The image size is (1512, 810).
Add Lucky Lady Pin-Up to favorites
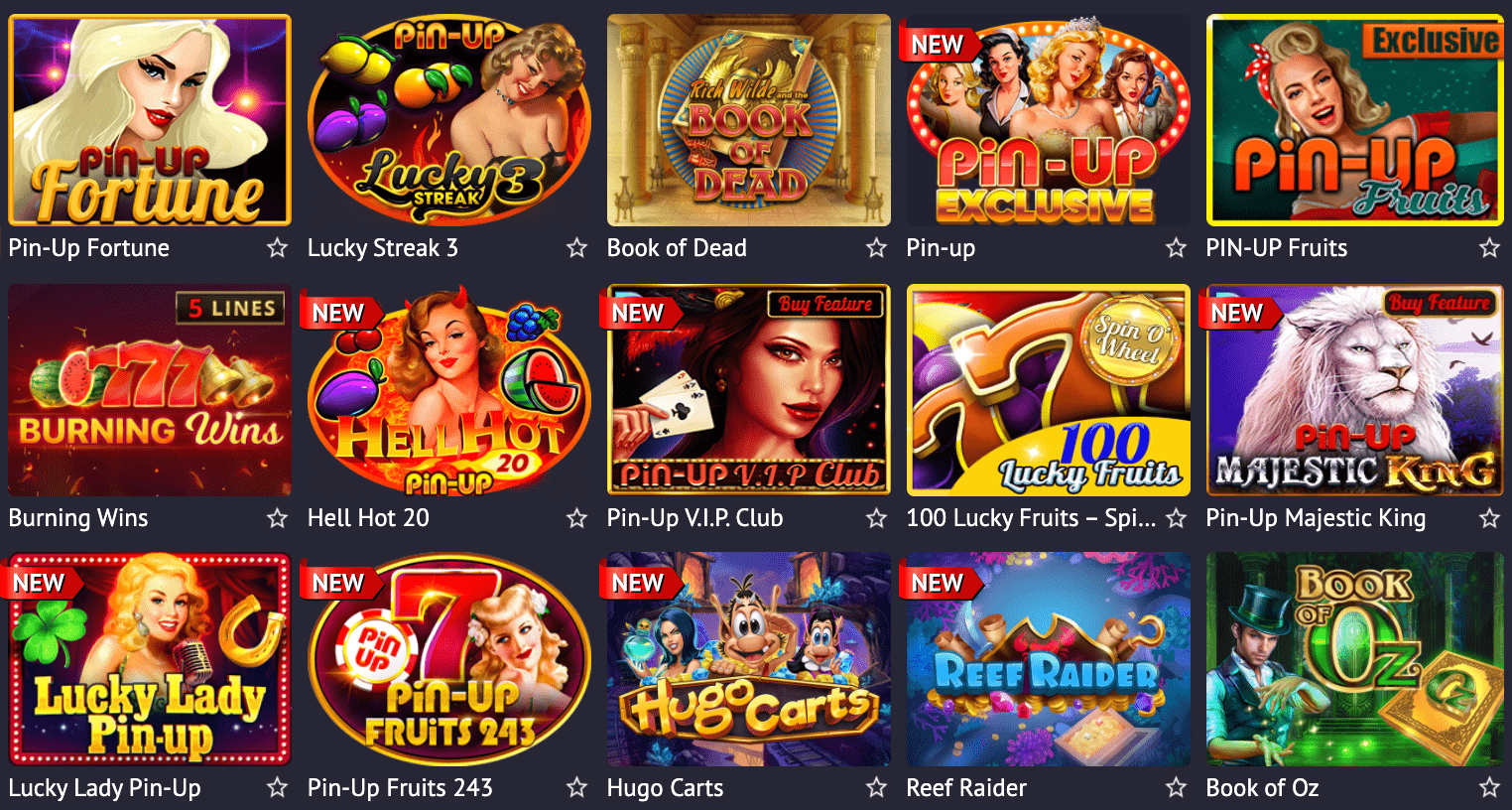[x=277, y=788]
